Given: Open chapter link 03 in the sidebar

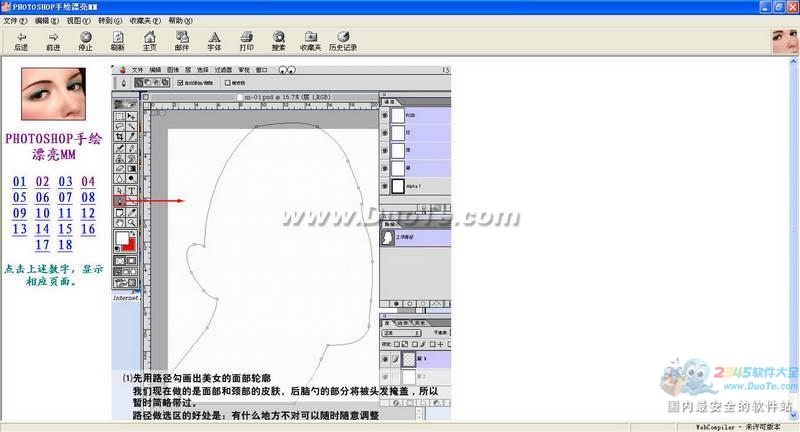Looking at the screenshot, I should point(65,182).
